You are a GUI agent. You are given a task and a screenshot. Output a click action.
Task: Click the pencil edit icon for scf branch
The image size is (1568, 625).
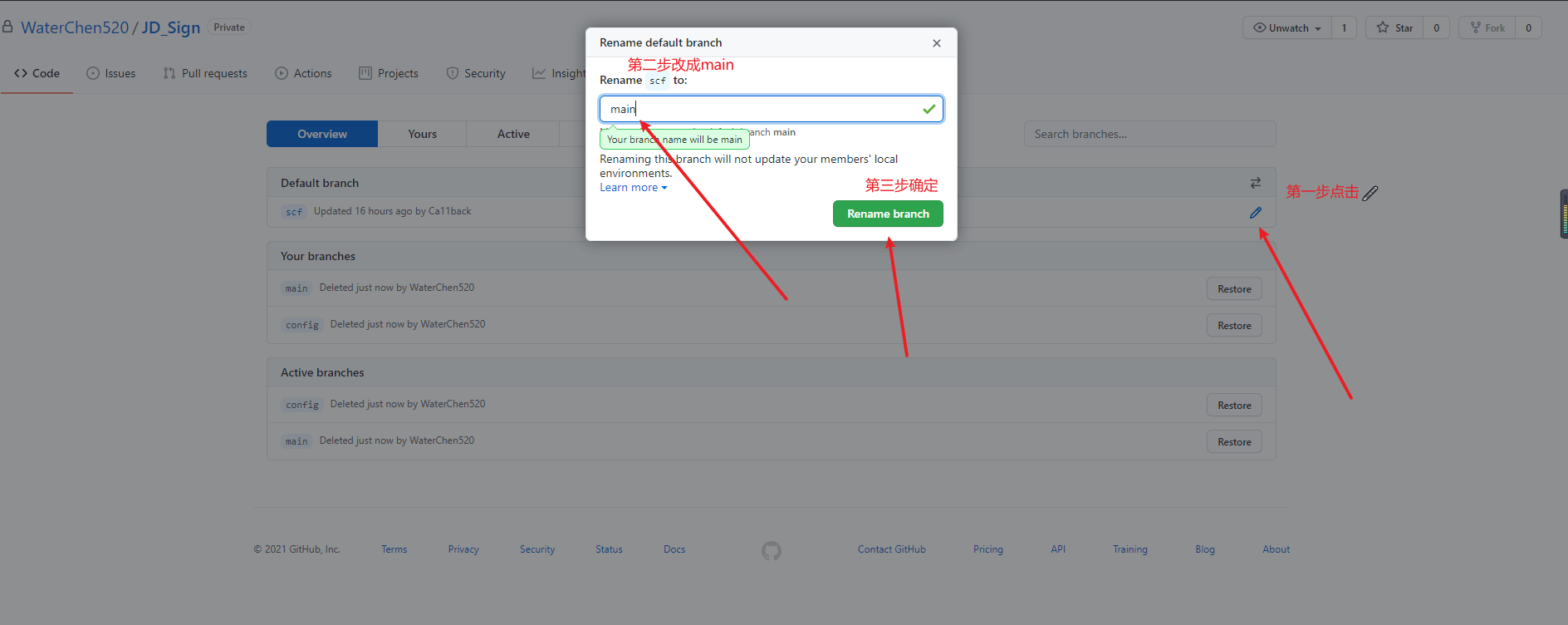(x=1255, y=213)
